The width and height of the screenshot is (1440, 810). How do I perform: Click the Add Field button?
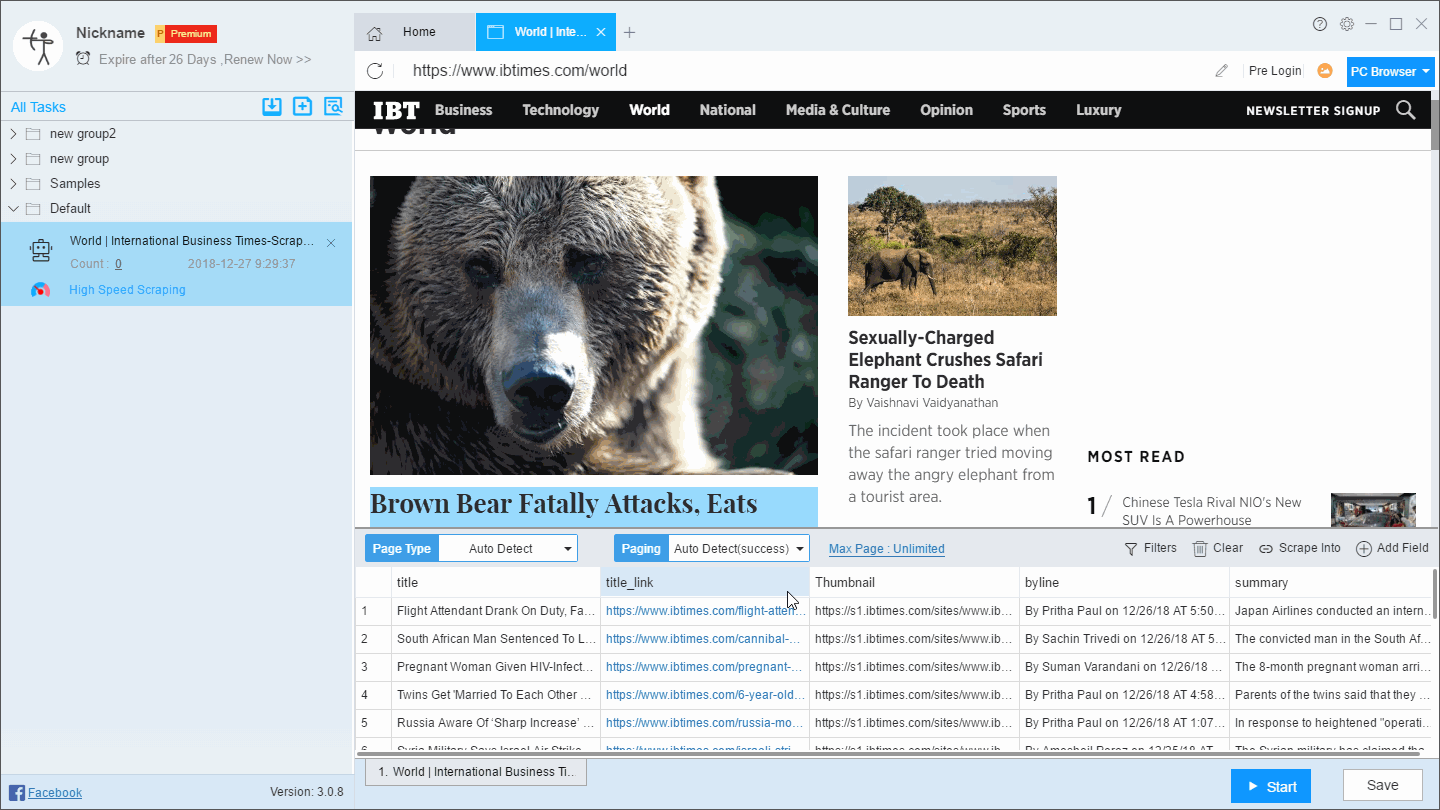point(1392,548)
